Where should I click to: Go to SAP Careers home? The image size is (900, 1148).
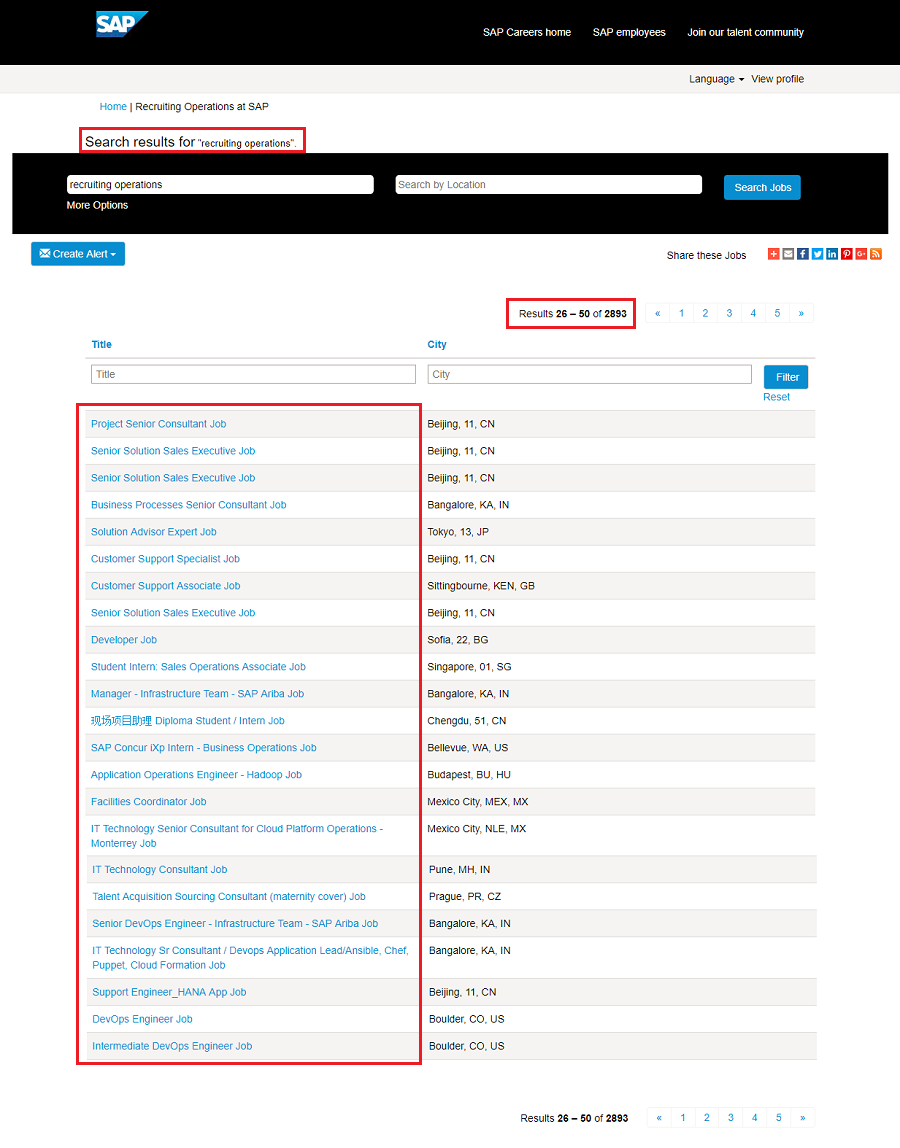pyautogui.click(x=527, y=32)
